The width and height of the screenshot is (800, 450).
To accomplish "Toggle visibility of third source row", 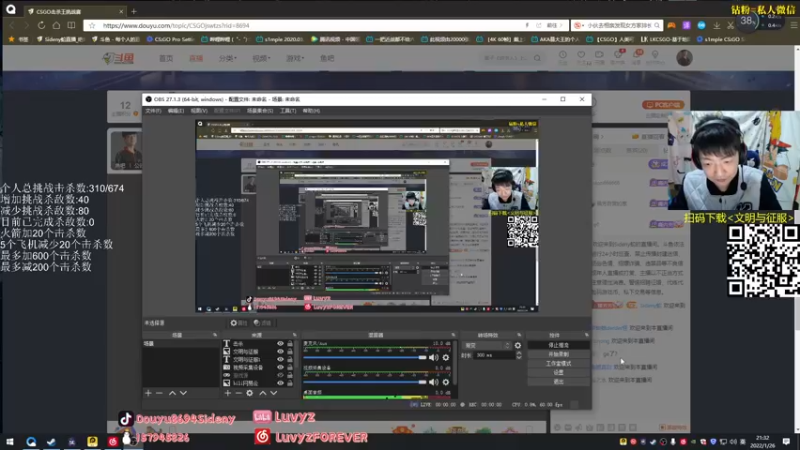I will coord(280,359).
